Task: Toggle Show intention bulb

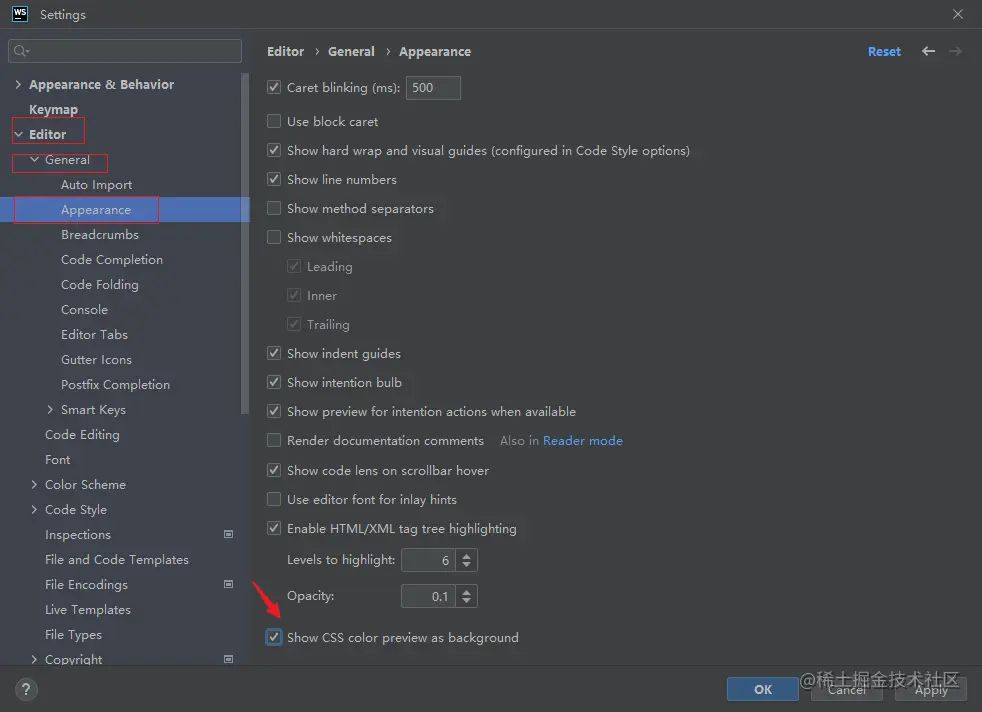Action: click(x=274, y=382)
